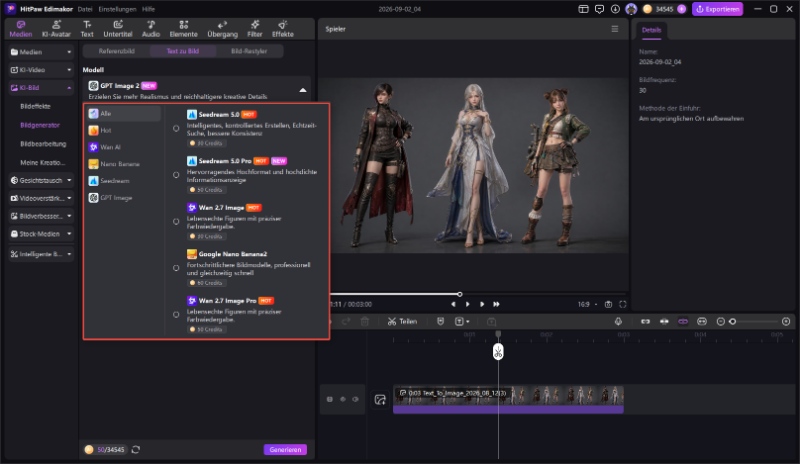Viewport: 800px width, 464px height.
Task: Open the KI-Avatar tool
Action: (x=56, y=29)
